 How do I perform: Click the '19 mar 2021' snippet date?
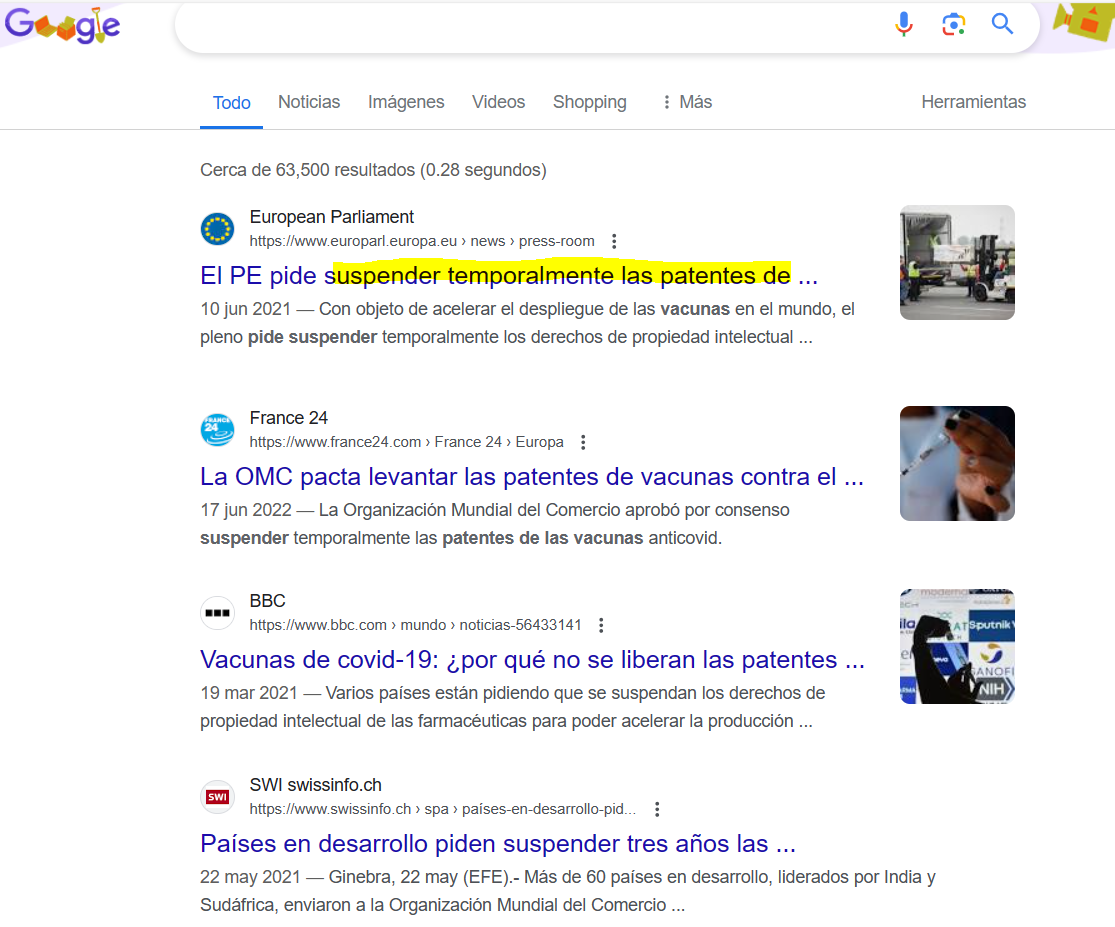pos(249,694)
